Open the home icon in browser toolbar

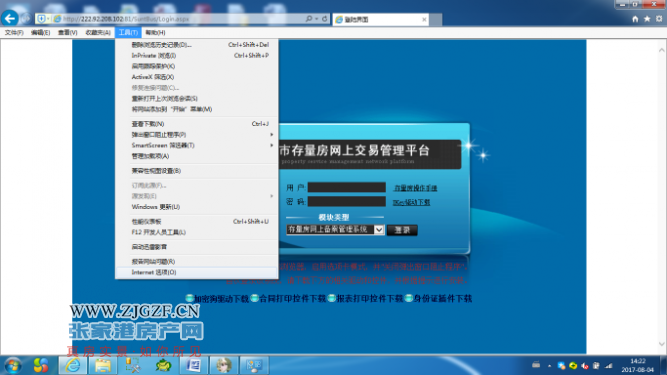(635, 19)
